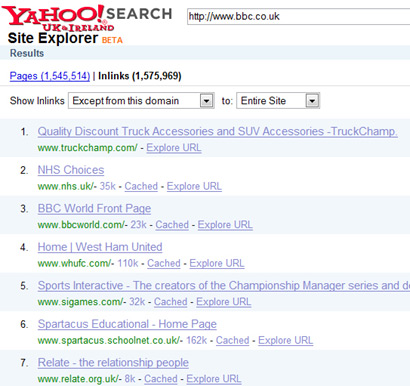View cached copy of www.nhs.uk
Screen dimensions: 410x386
141,186
